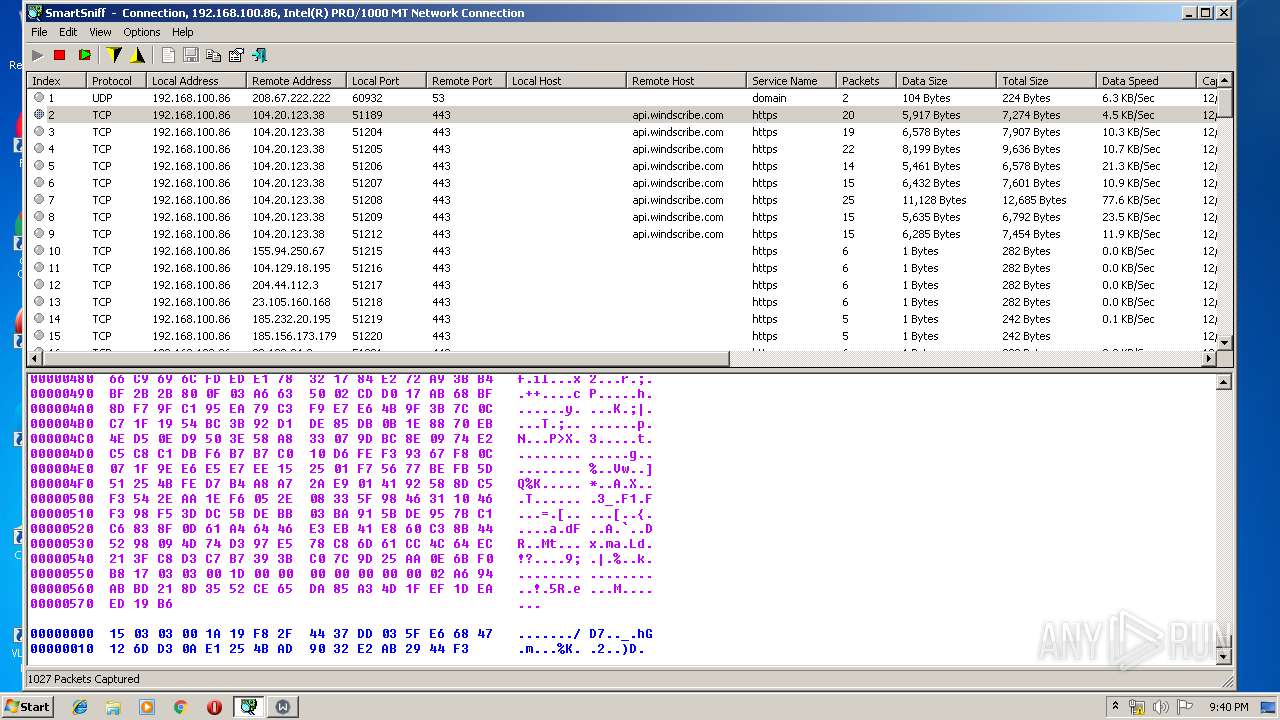Open the Help menu

pos(182,32)
